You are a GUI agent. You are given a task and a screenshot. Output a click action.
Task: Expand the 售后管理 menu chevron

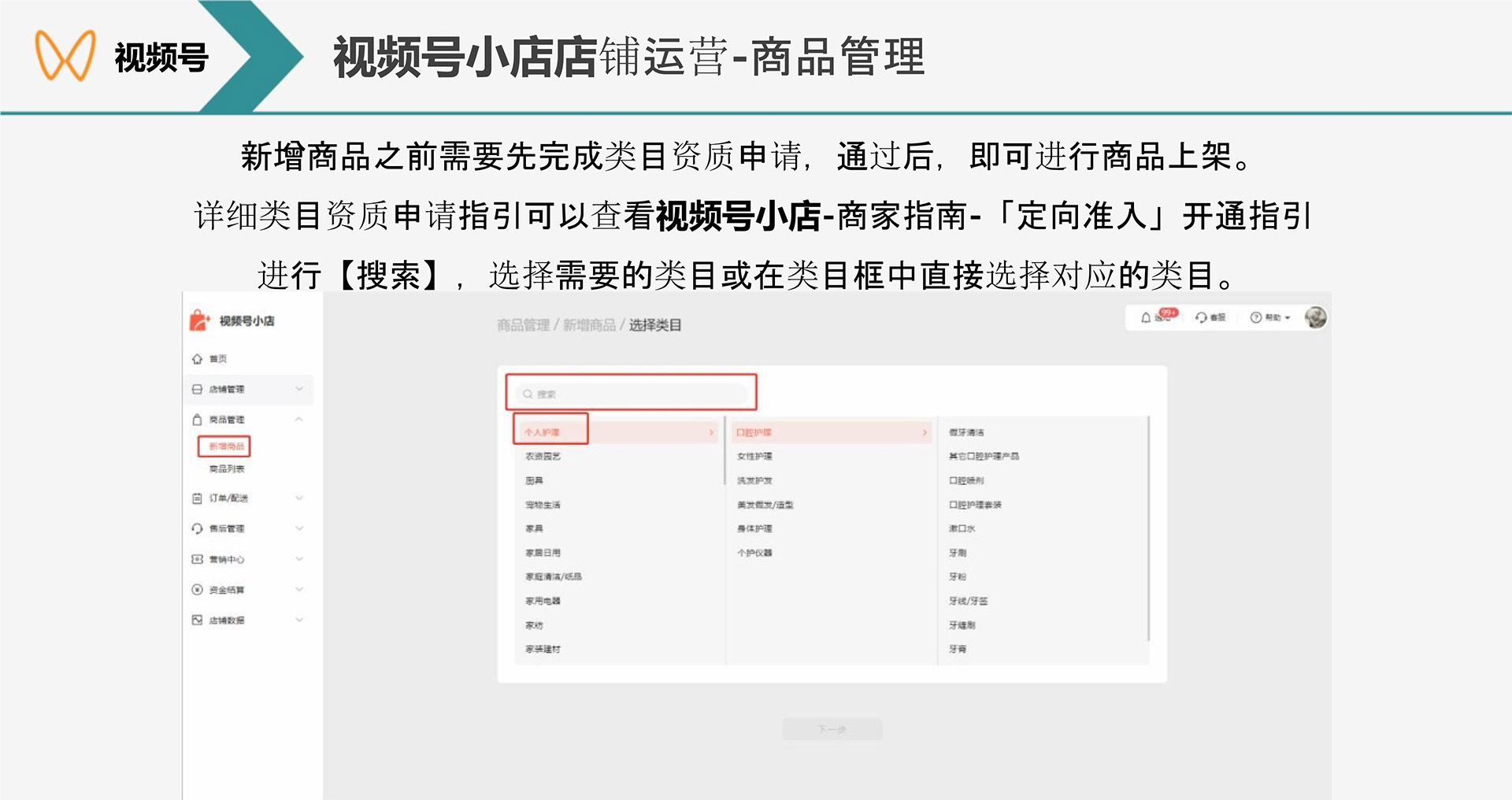click(x=299, y=528)
